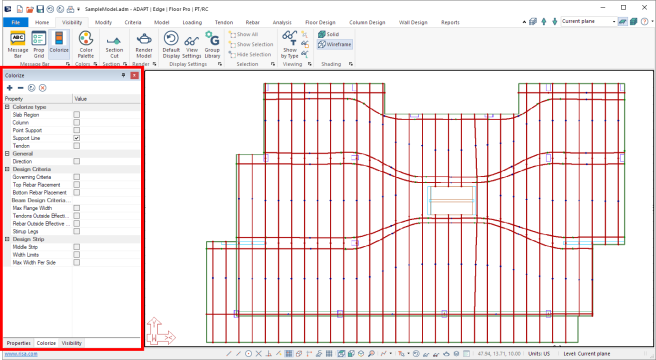
Task: Click the zoom magnifier icon in status bar
Action: pyautogui.click(x=372, y=354)
